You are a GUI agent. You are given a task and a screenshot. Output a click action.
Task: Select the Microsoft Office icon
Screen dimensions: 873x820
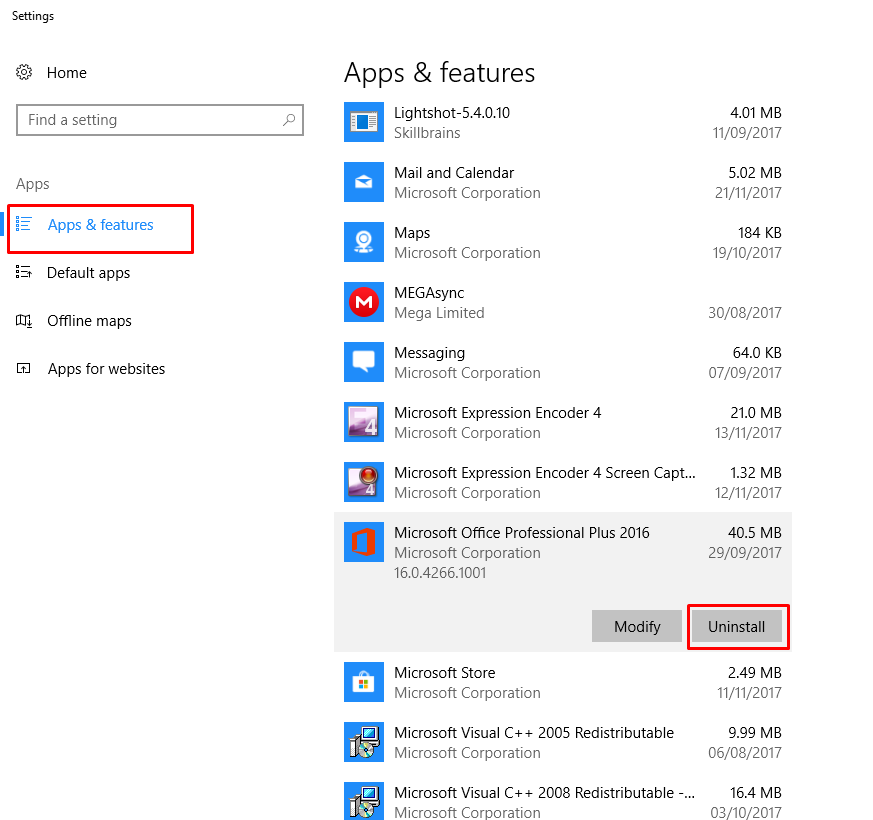point(364,542)
